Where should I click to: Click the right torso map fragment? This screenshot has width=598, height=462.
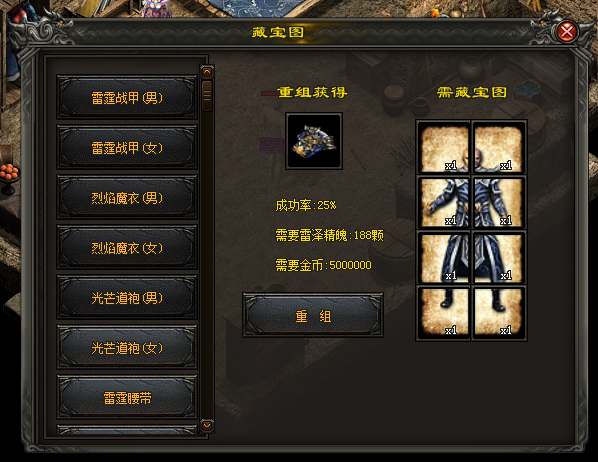pyautogui.click(x=498, y=203)
